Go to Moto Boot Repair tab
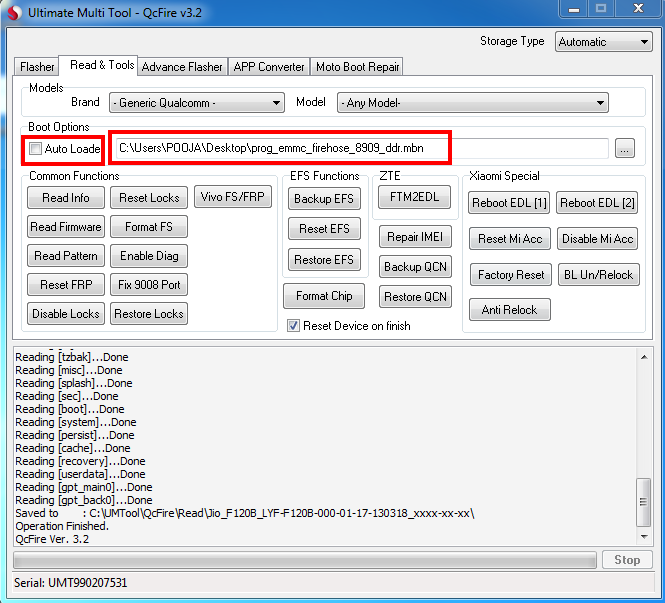The height and width of the screenshot is (603, 665). pyautogui.click(x=358, y=67)
